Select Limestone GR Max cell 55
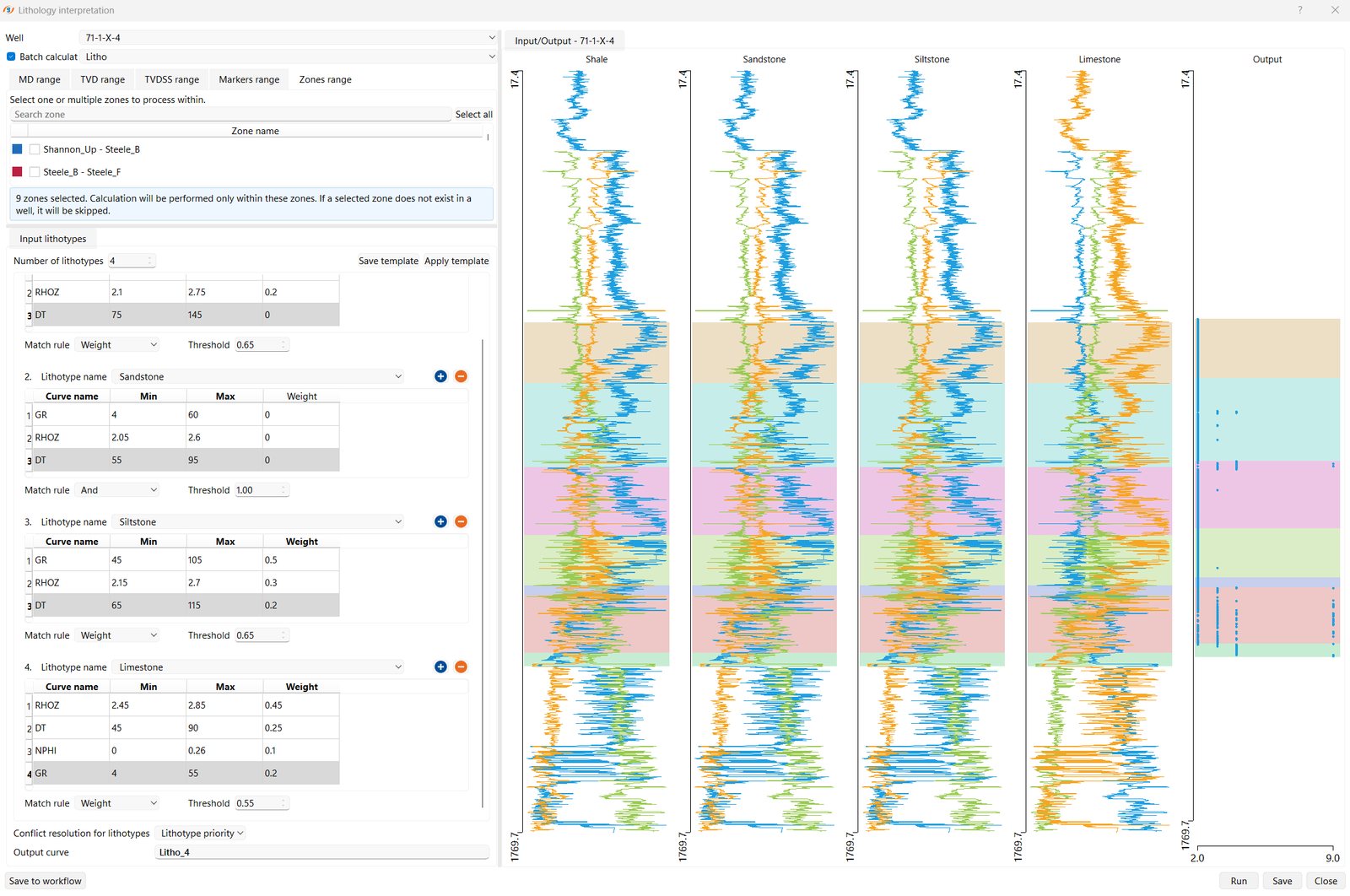The width and height of the screenshot is (1350, 896). pyautogui.click(x=224, y=773)
